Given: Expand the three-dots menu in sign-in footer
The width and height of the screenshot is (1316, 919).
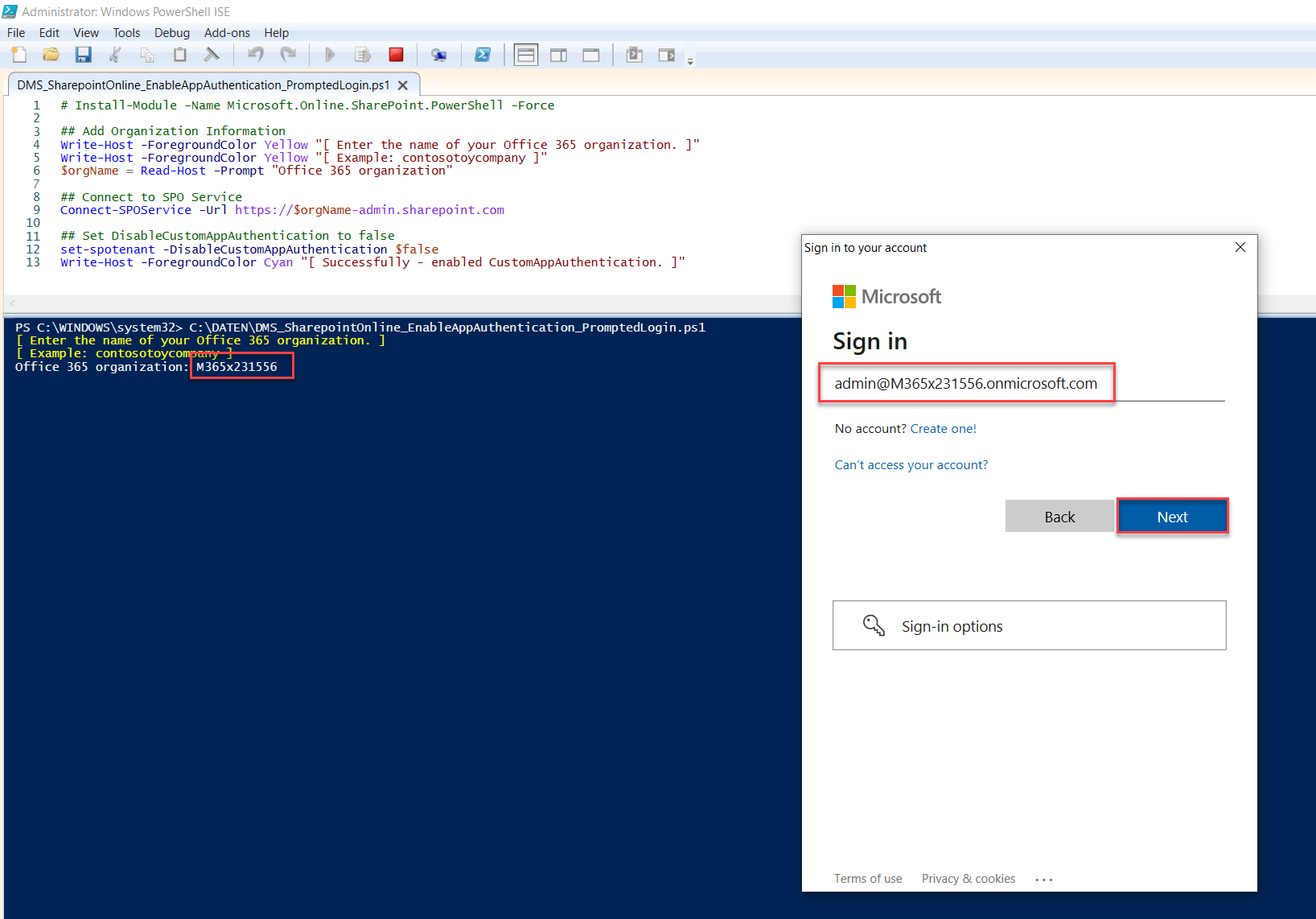Looking at the screenshot, I should [1044, 880].
